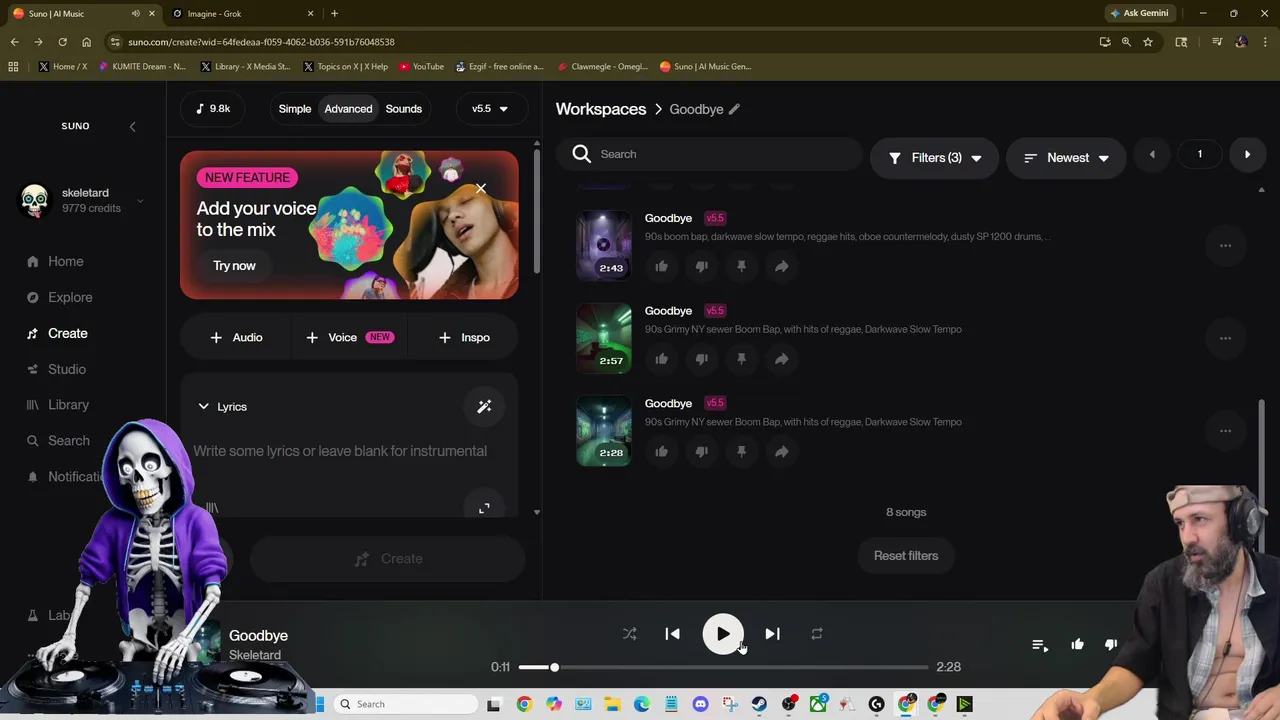Click the song search field

[710, 154]
